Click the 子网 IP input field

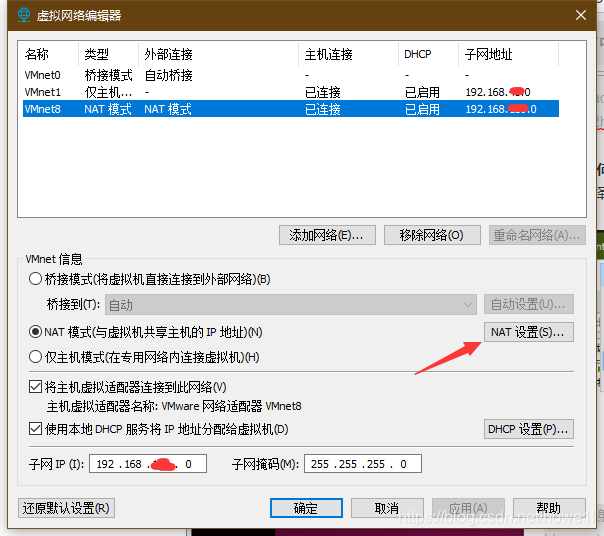coord(148,464)
